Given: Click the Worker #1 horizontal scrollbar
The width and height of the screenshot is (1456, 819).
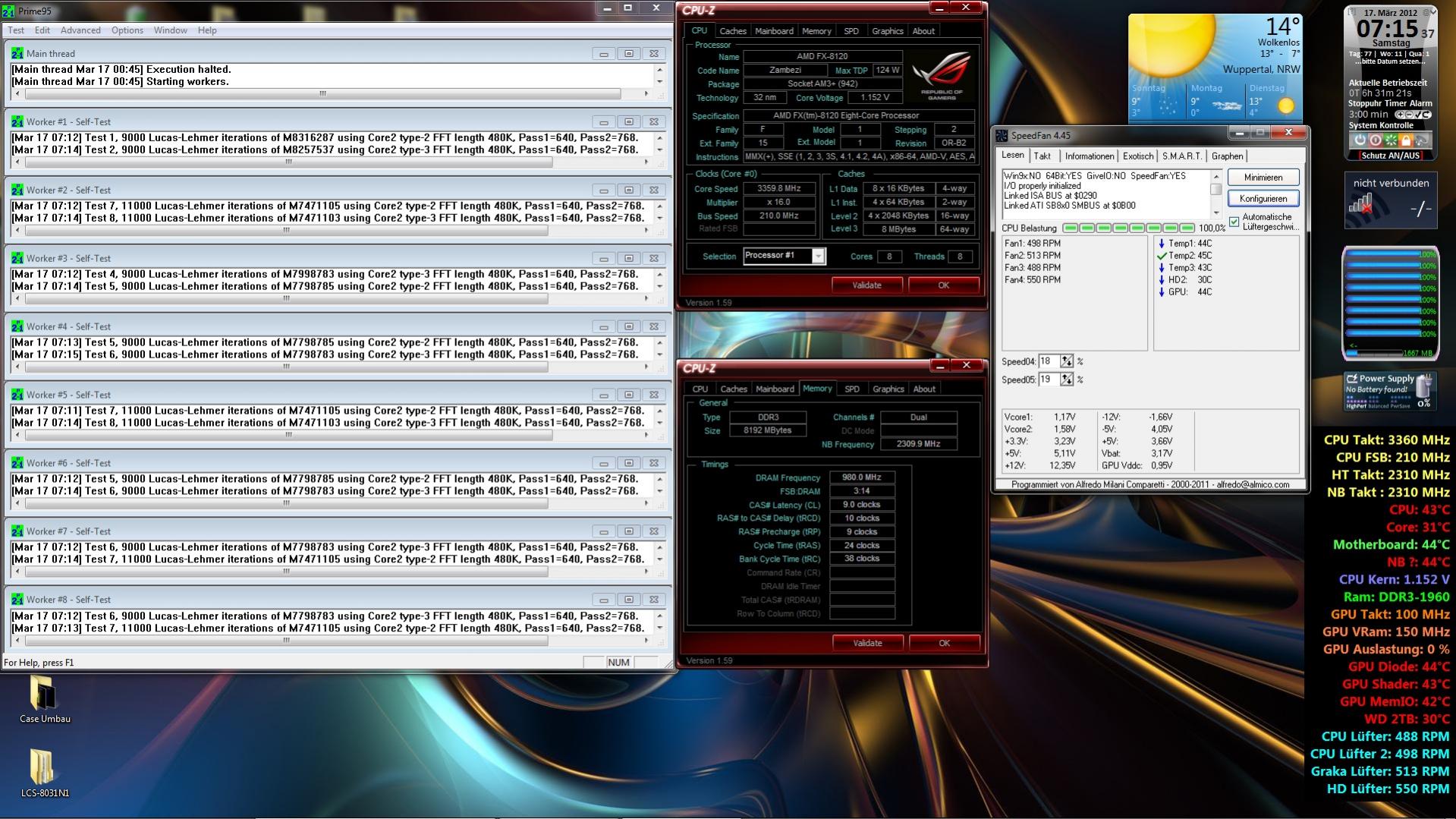Looking at the screenshot, I should [x=332, y=162].
